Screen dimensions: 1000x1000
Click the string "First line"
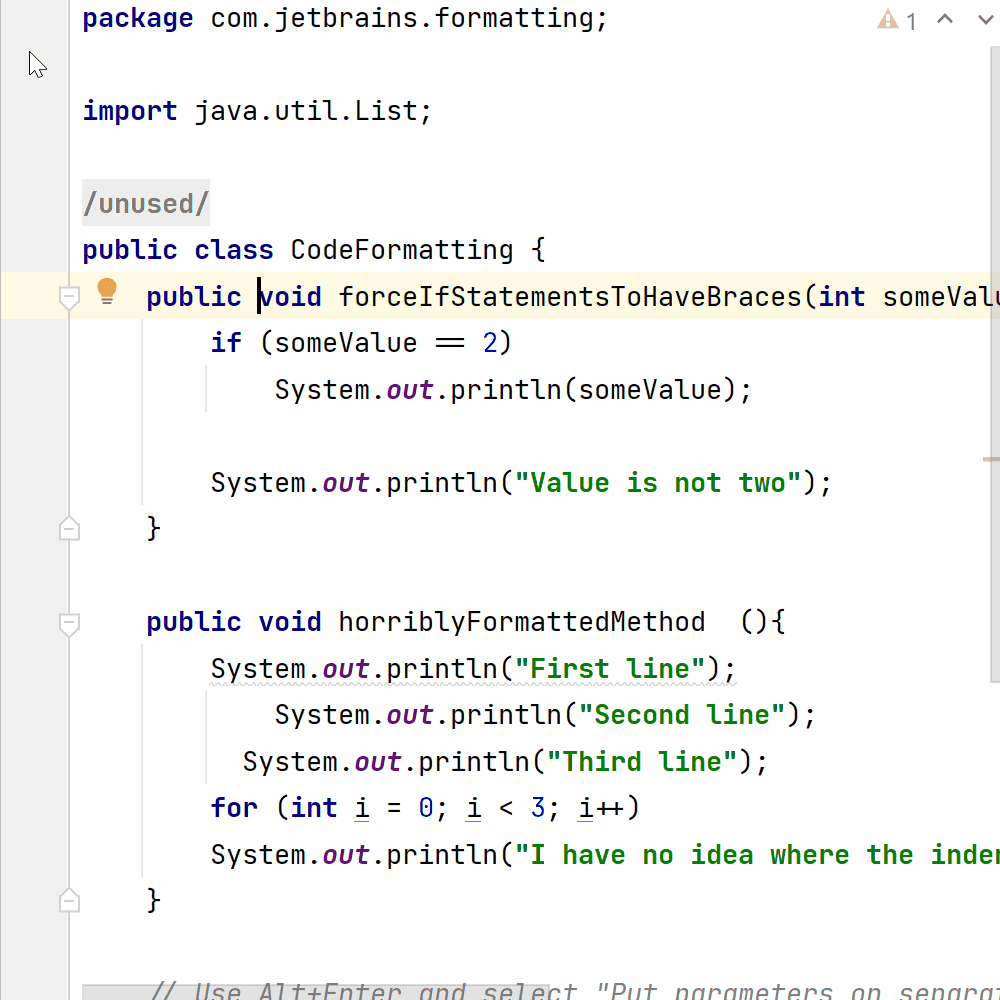coord(610,668)
